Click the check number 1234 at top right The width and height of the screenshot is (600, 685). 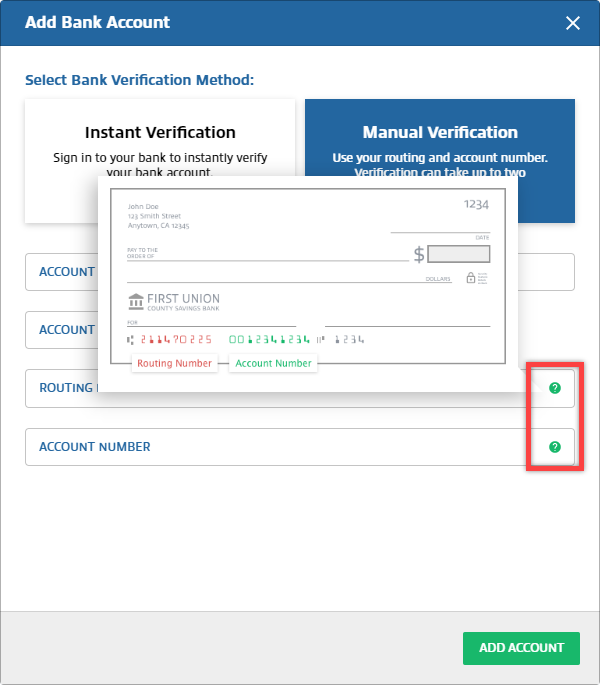click(476, 204)
